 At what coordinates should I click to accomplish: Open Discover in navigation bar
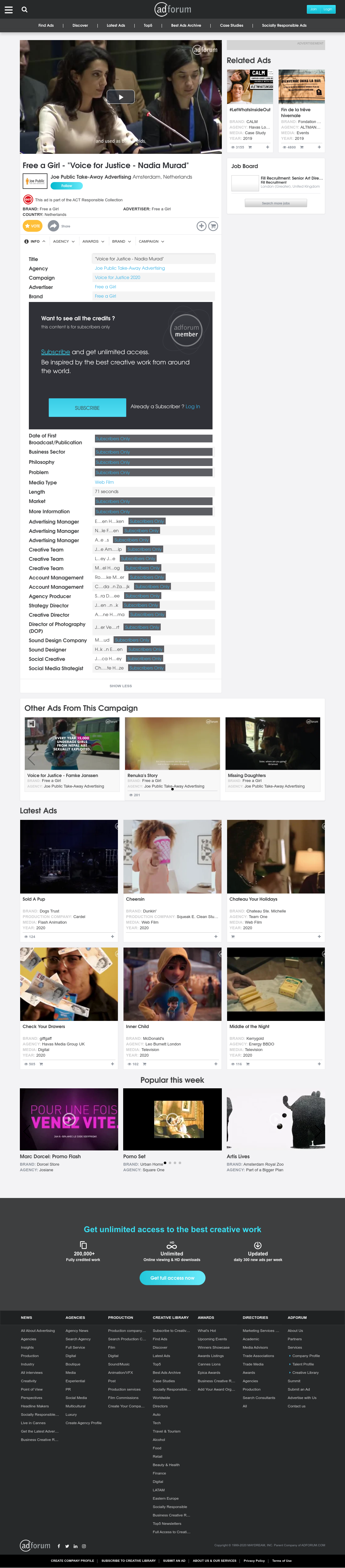tap(80, 25)
